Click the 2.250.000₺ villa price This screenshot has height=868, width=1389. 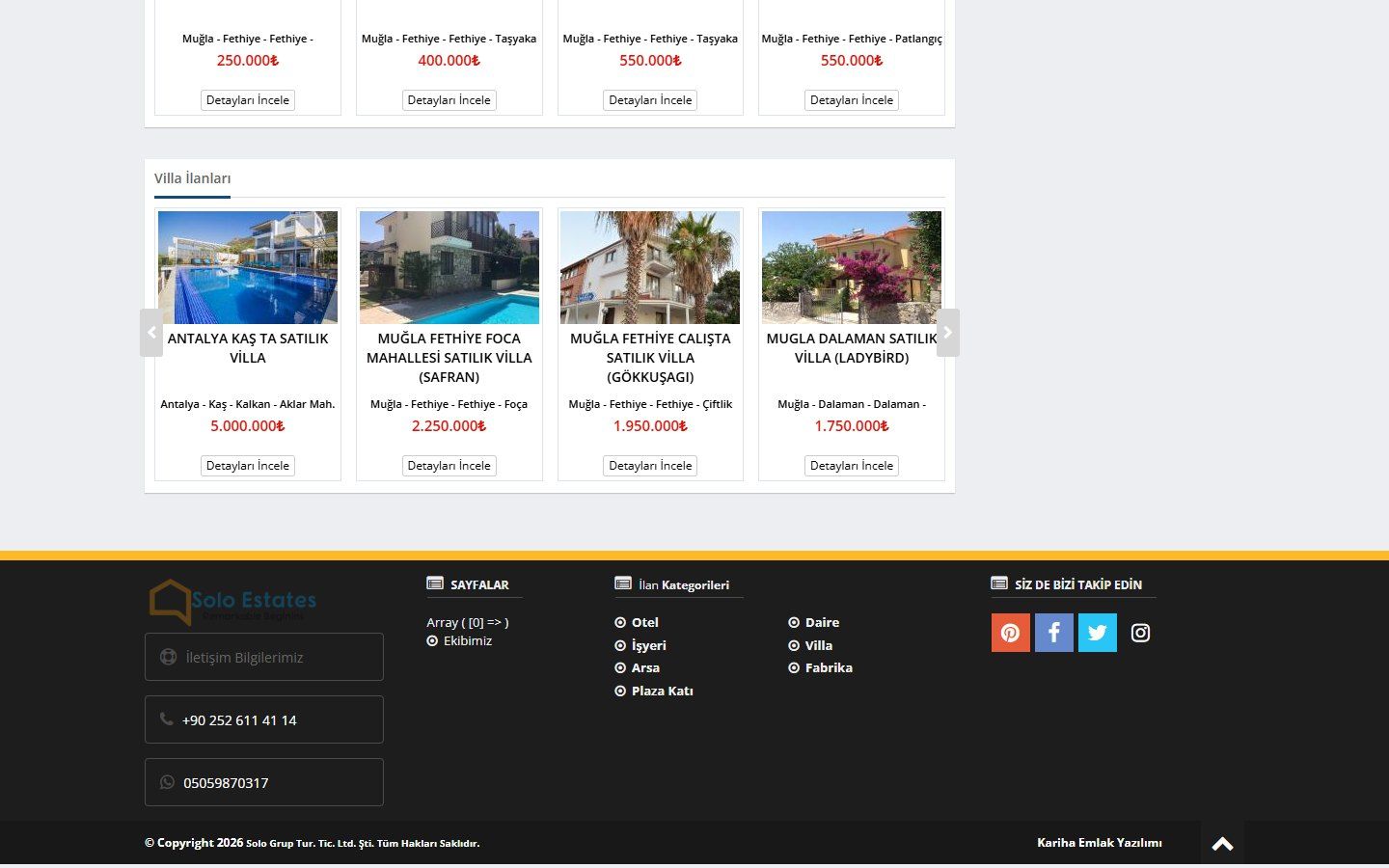(449, 426)
